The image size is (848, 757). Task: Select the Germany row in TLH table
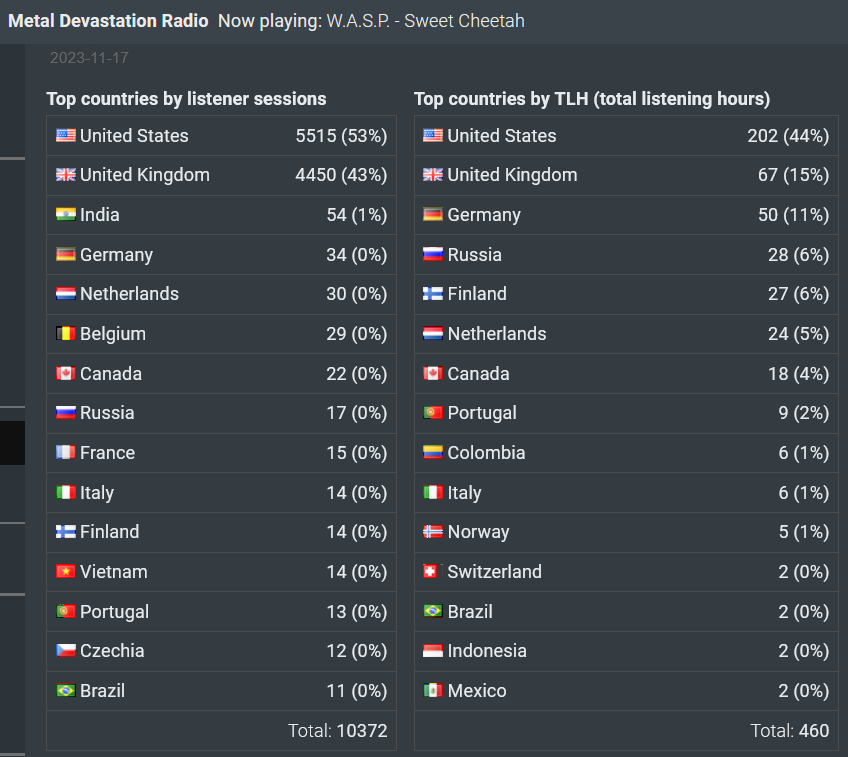(626, 215)
